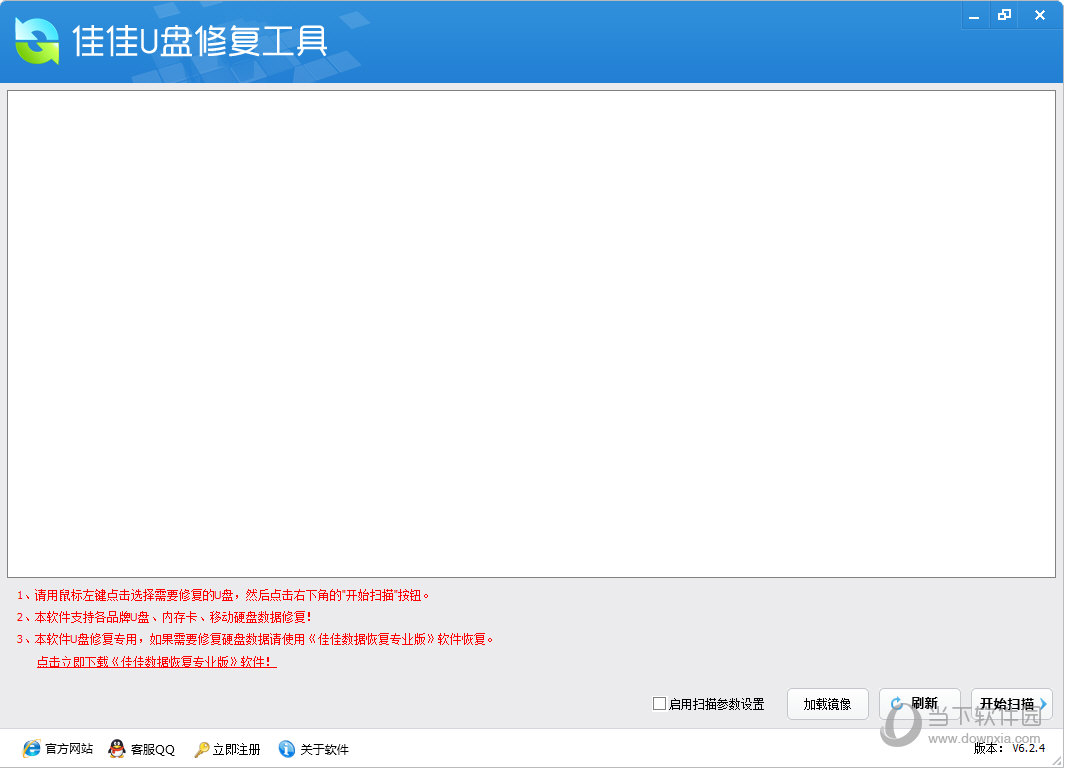Click the QQ penguin icon for 客服QQ
This screenshot has height=768, width=1065.
point(117,748)
